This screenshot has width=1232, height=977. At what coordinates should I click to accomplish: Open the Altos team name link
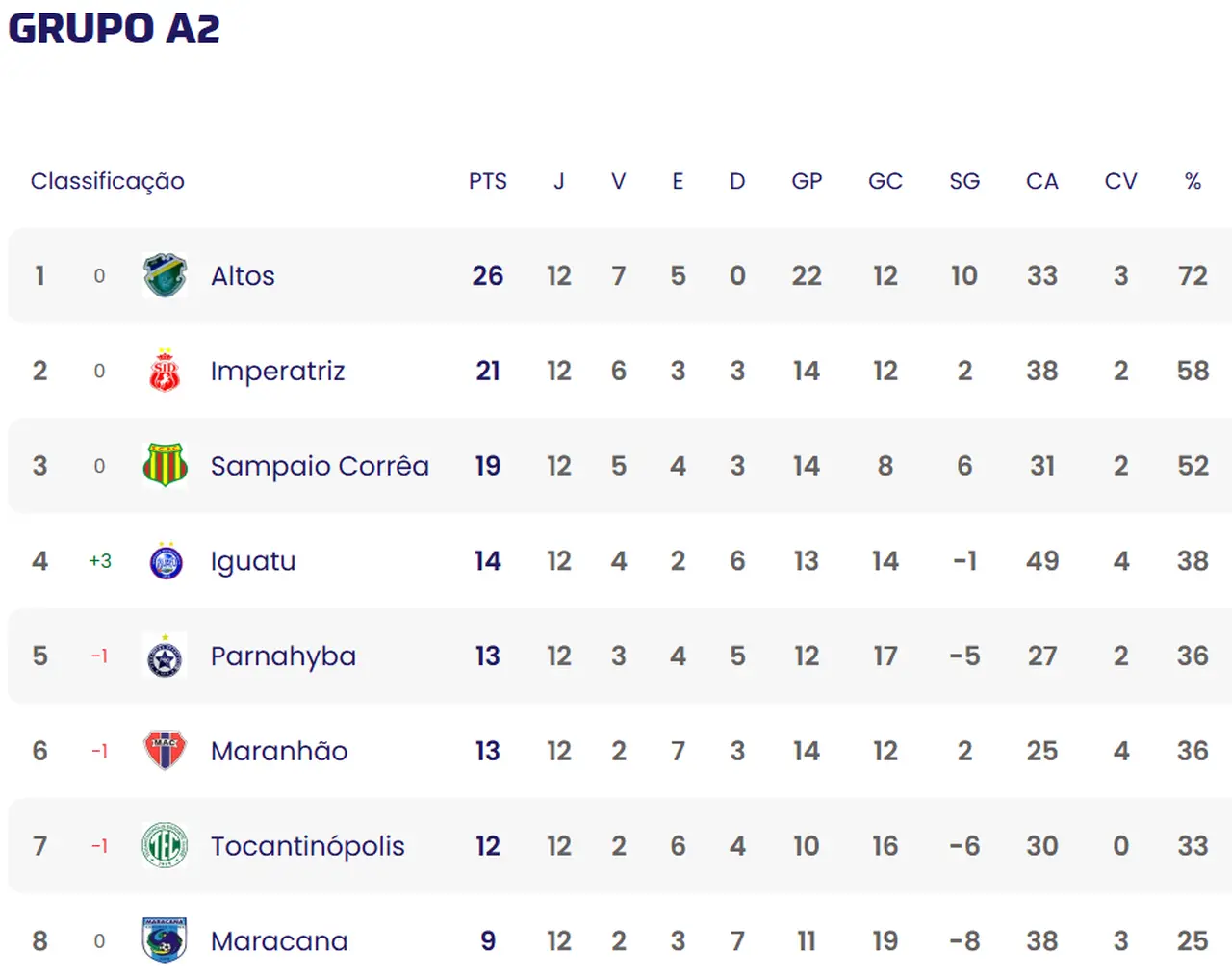point(243,276)
